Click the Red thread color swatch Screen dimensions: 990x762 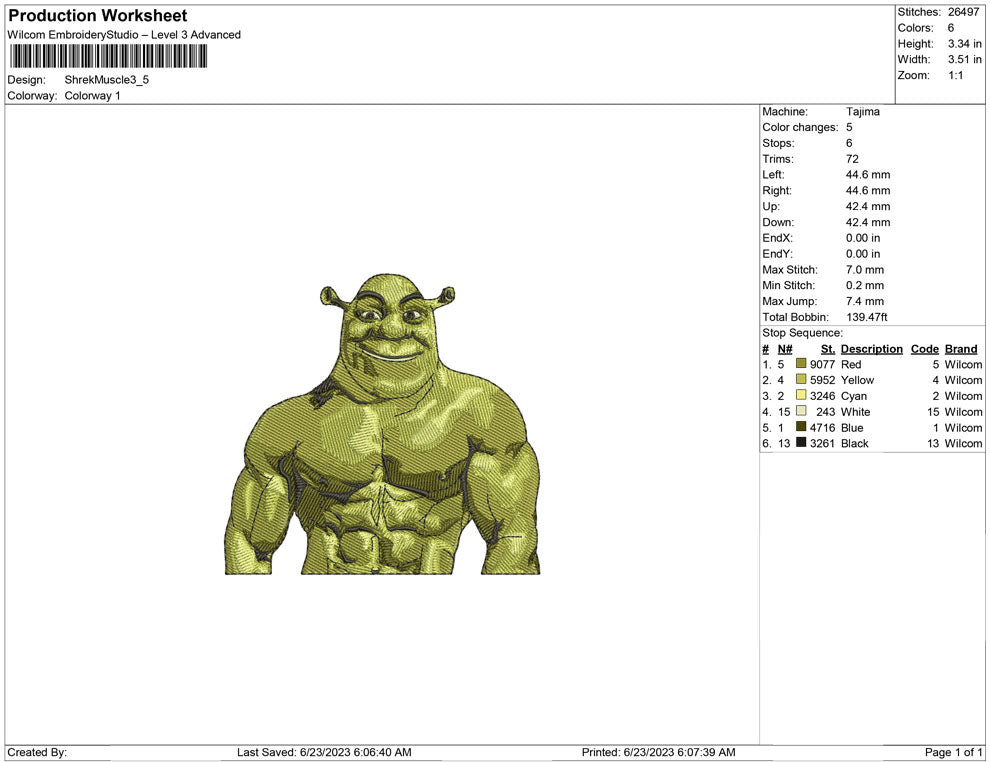[x=801, y=364]
